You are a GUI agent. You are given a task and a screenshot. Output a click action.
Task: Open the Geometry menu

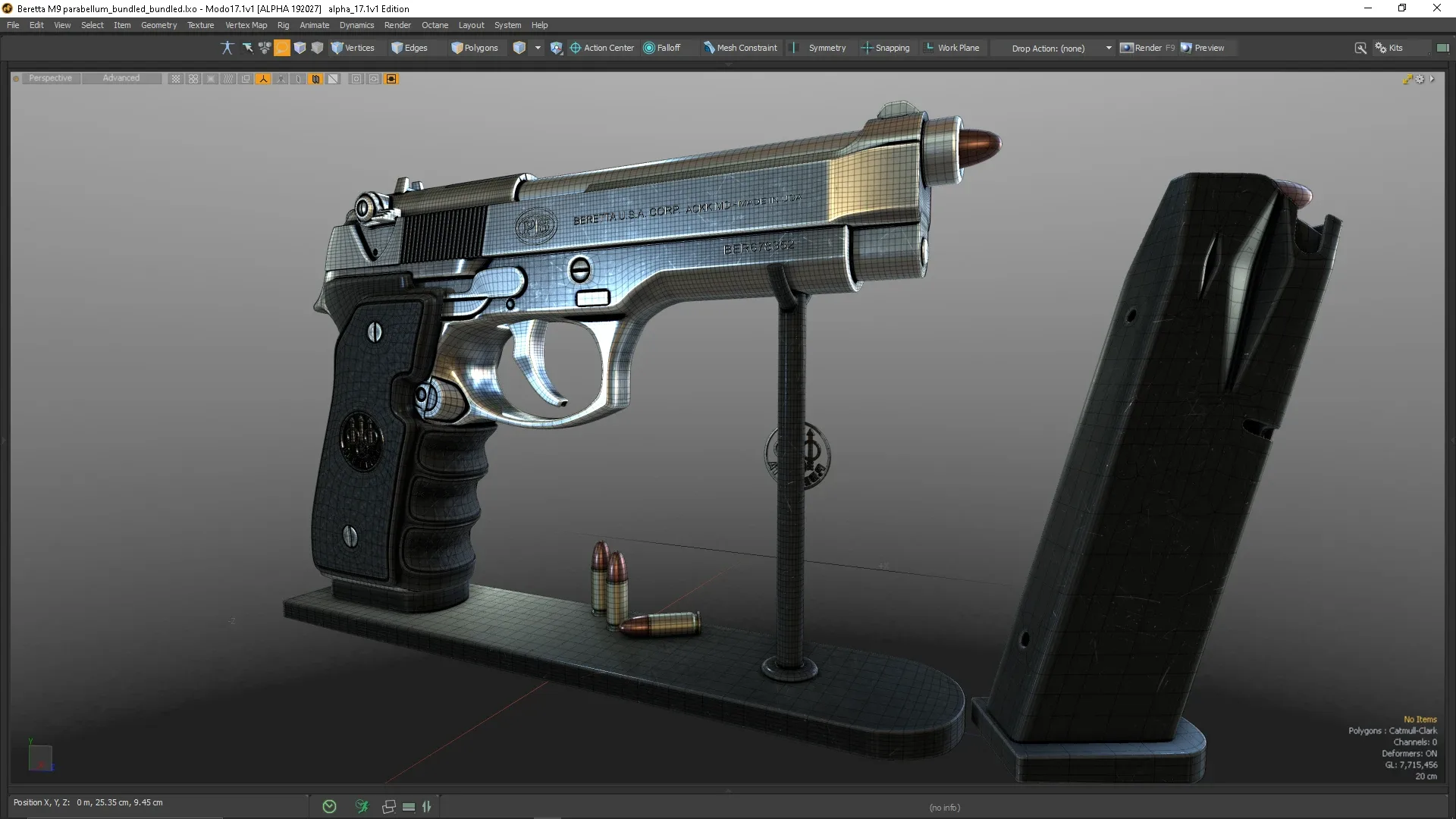pos(158,25)
